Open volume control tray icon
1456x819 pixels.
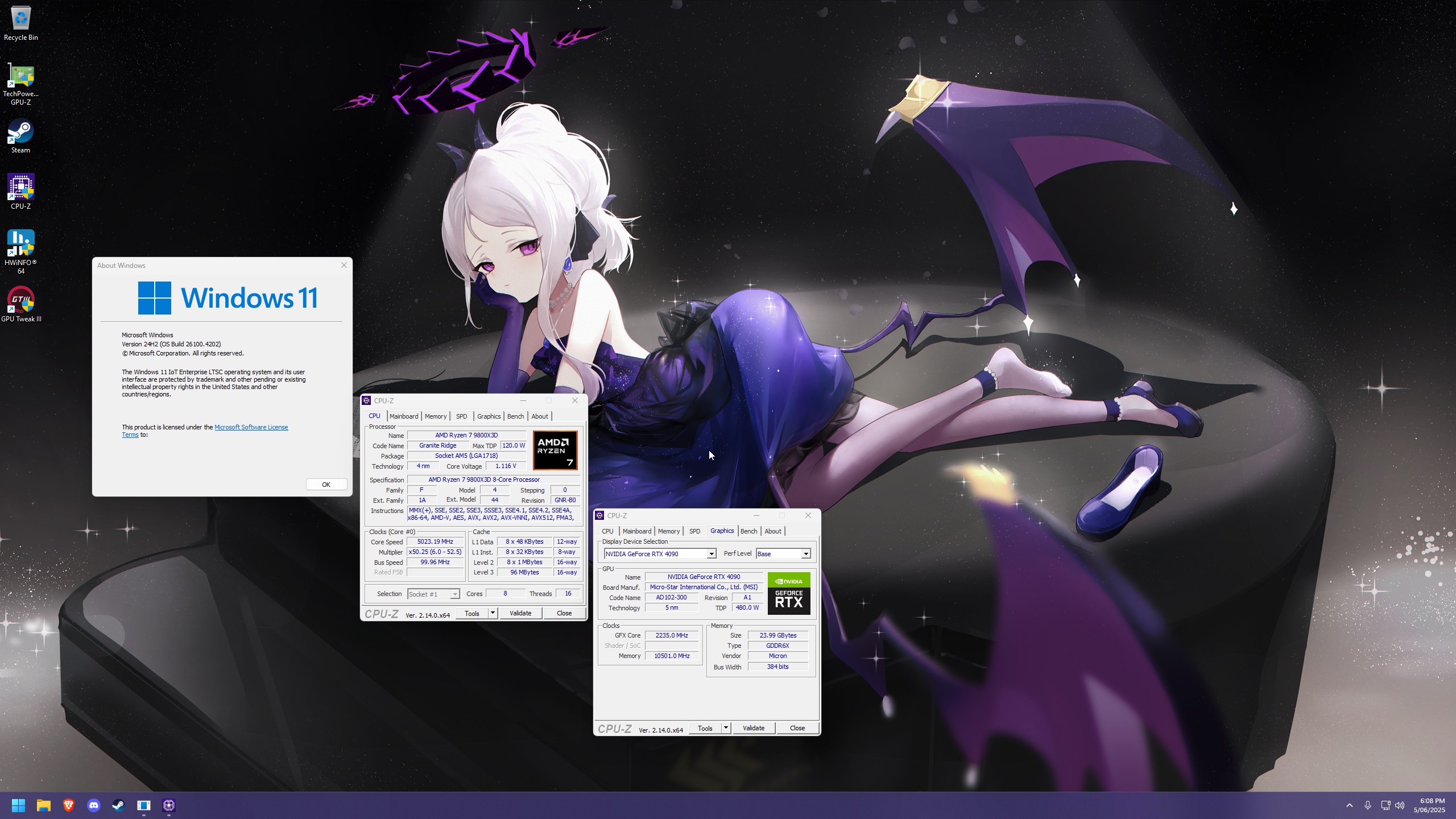click(x=1400, y=805)
